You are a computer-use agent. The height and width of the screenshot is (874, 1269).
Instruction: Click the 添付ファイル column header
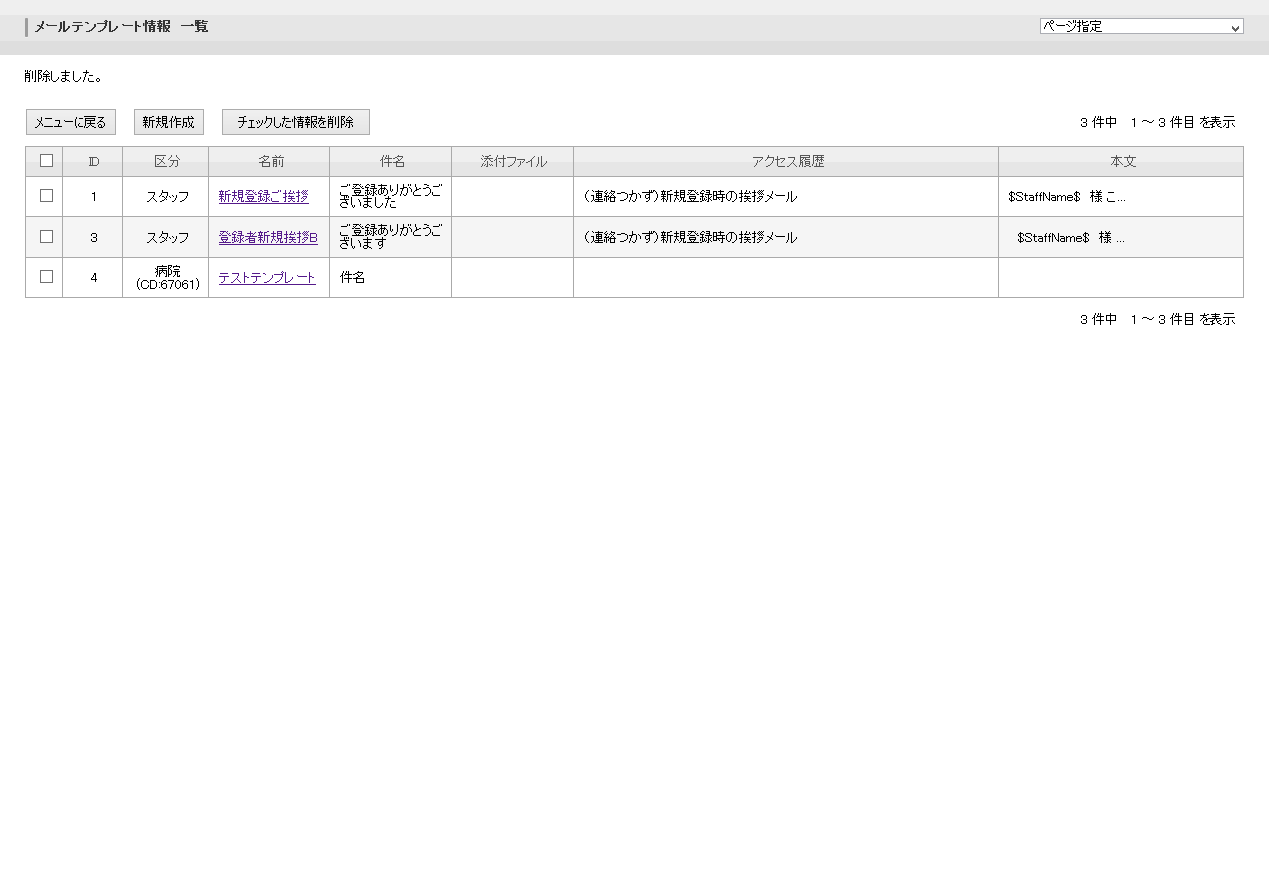pyautogui.click(x=514, y=162)
